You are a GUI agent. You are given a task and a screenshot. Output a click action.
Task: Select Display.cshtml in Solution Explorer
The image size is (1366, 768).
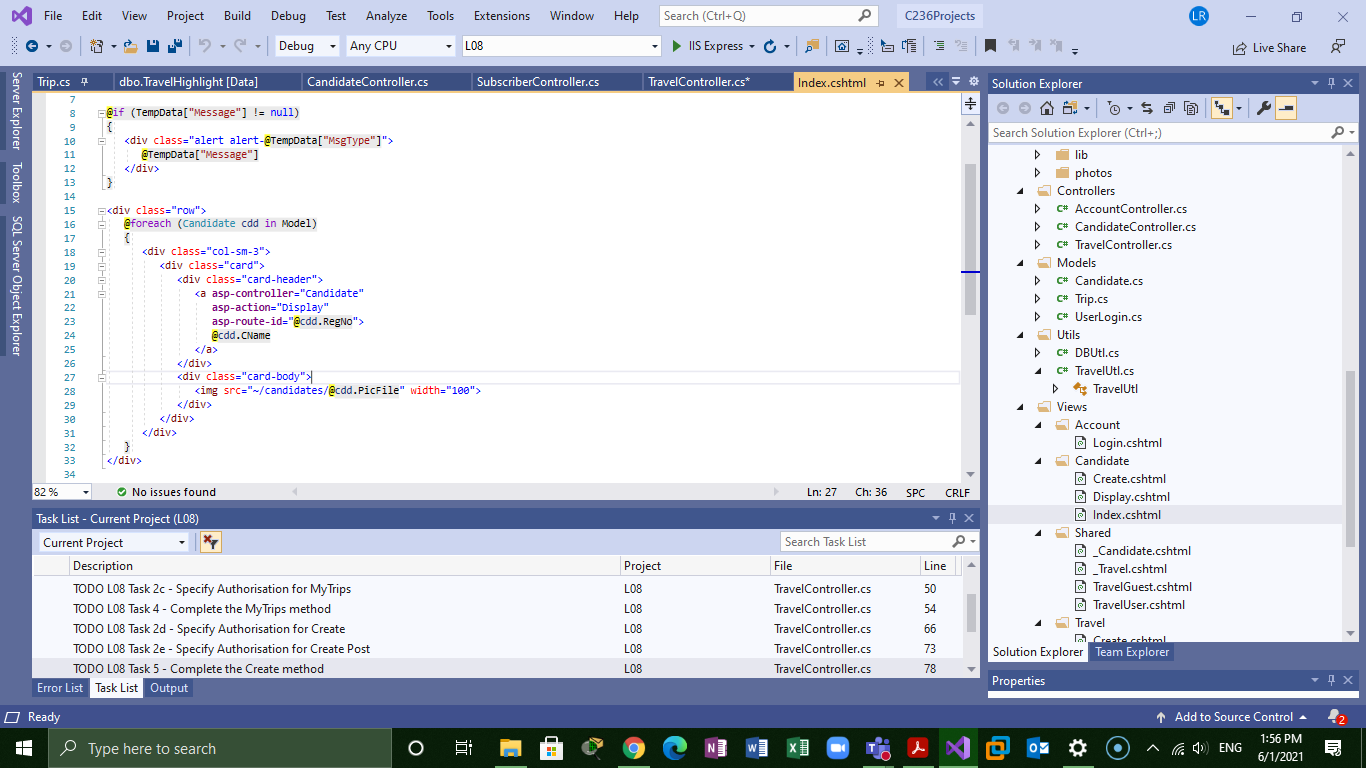pyautogui.click(x=1131, y=497)
